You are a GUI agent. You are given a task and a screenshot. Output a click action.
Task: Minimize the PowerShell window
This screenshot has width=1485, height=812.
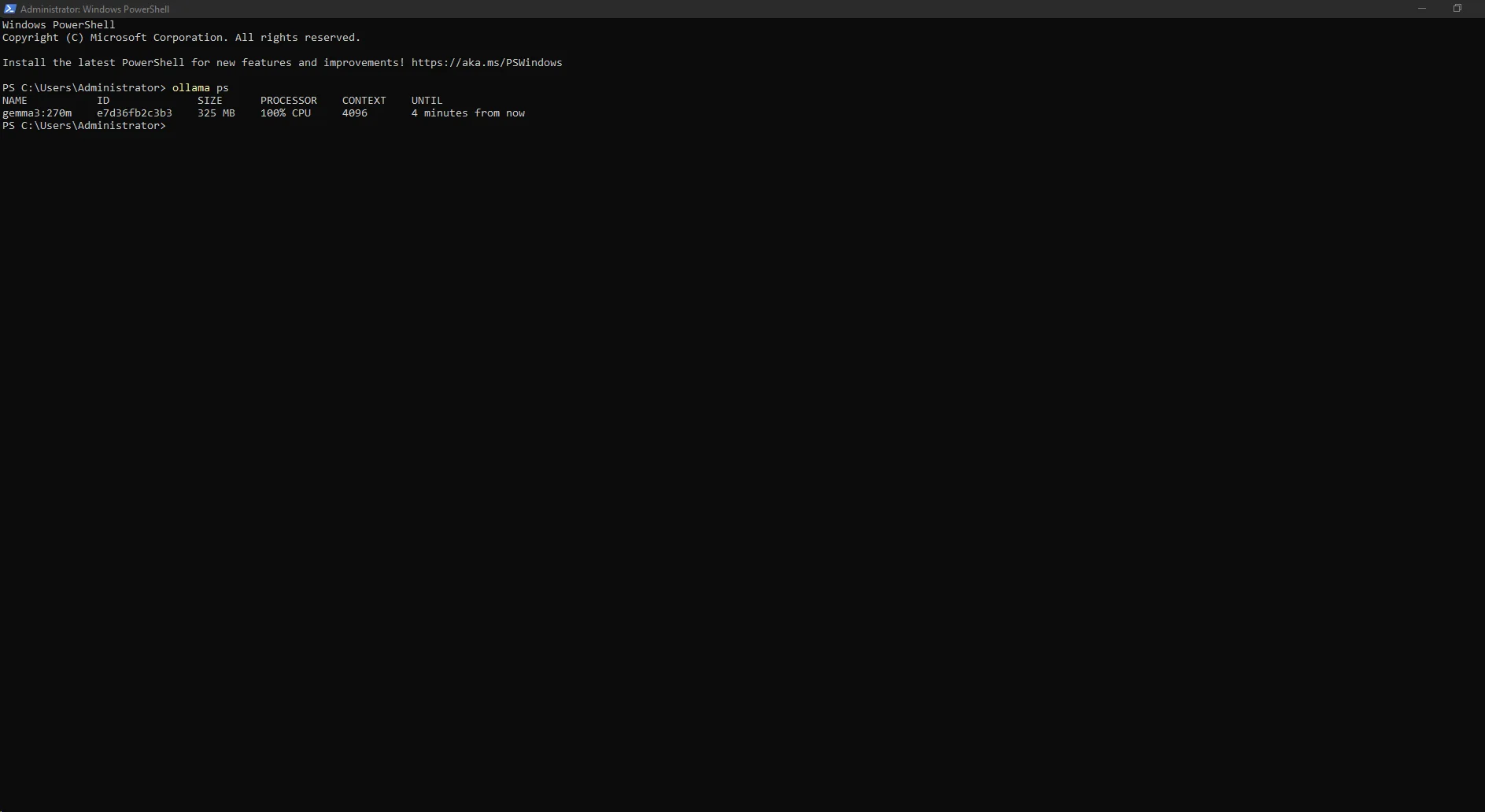coord(1421,9)
